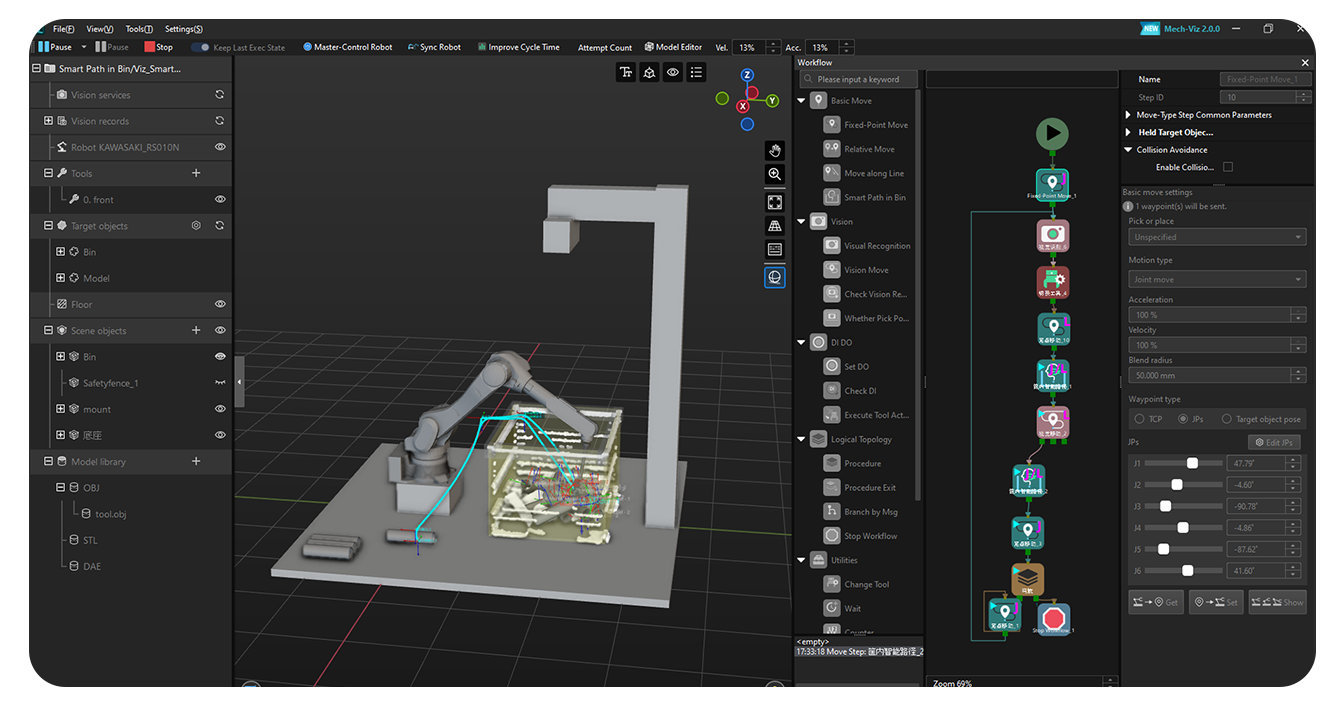Select the TCP waypoint type radio button

point(1139,419)
